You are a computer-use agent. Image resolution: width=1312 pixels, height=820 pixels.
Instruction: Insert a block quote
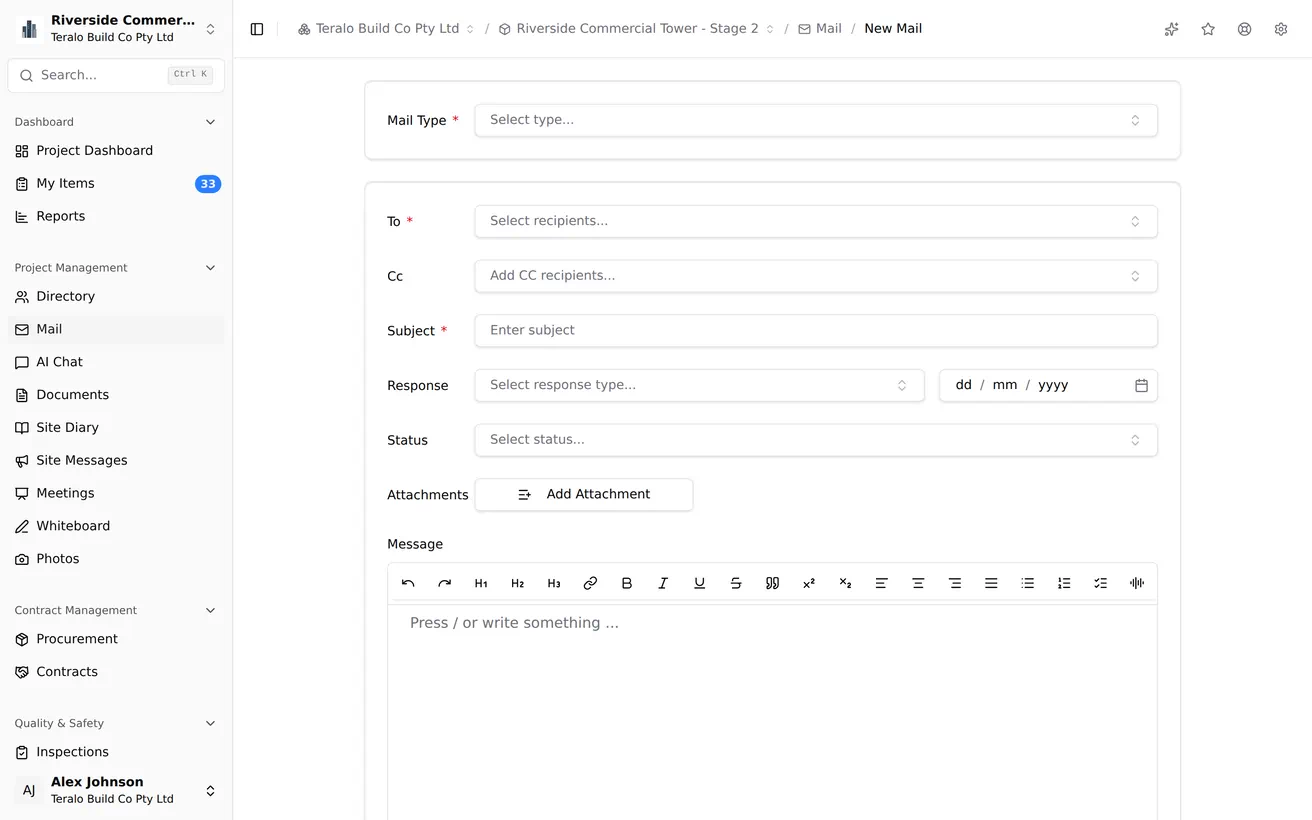click(772, 583)
